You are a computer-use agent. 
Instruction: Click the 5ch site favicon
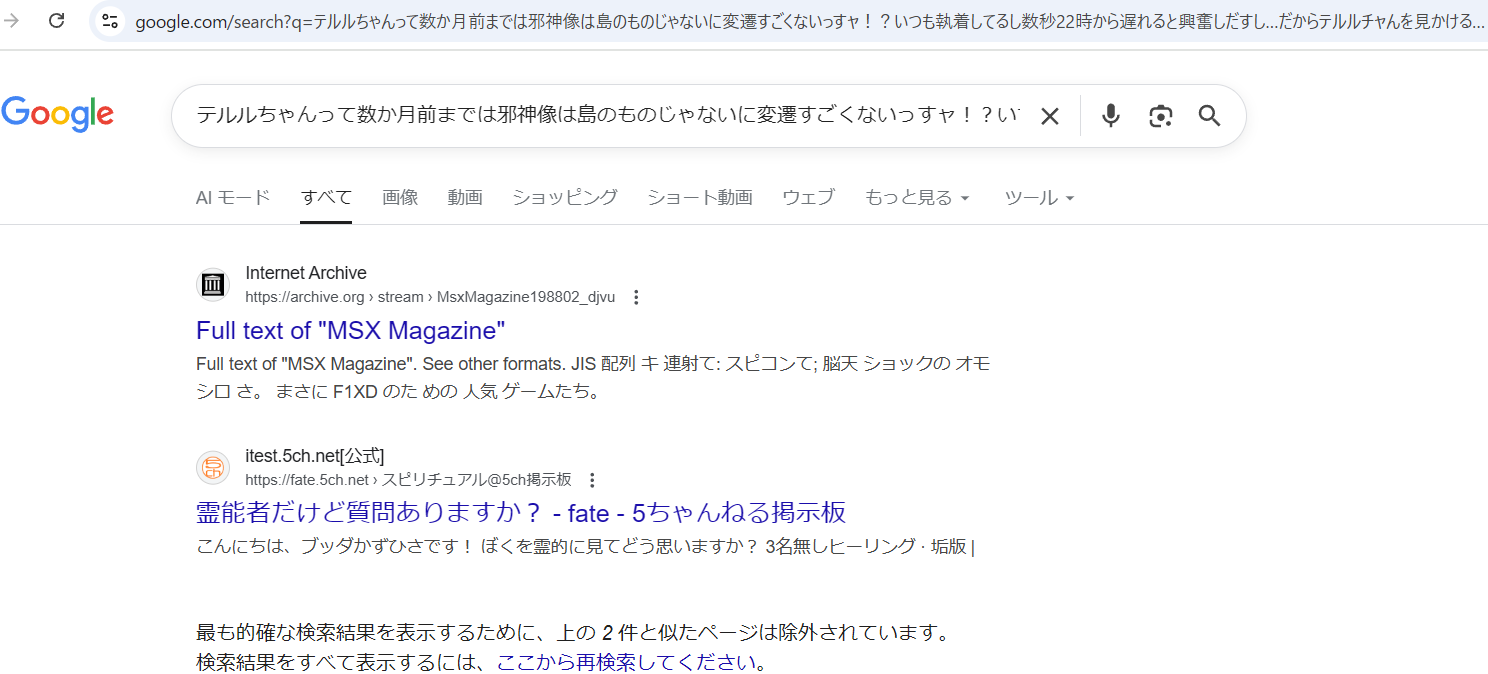213,468
